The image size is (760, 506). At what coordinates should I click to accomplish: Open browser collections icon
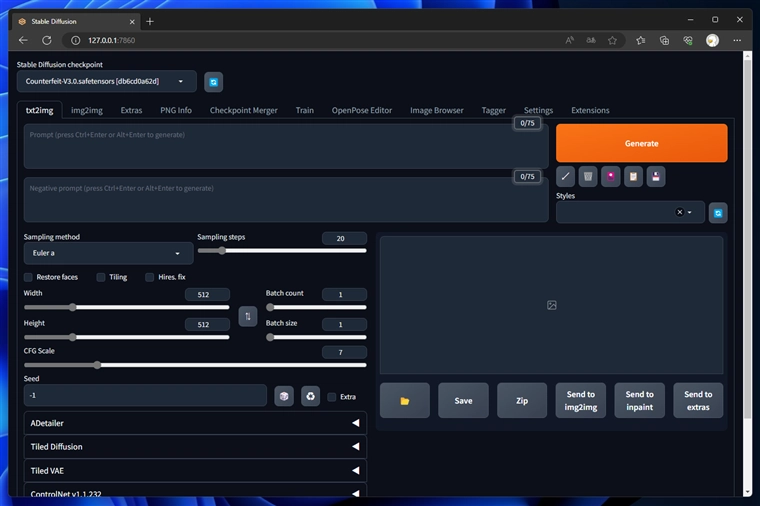[665, 40]
